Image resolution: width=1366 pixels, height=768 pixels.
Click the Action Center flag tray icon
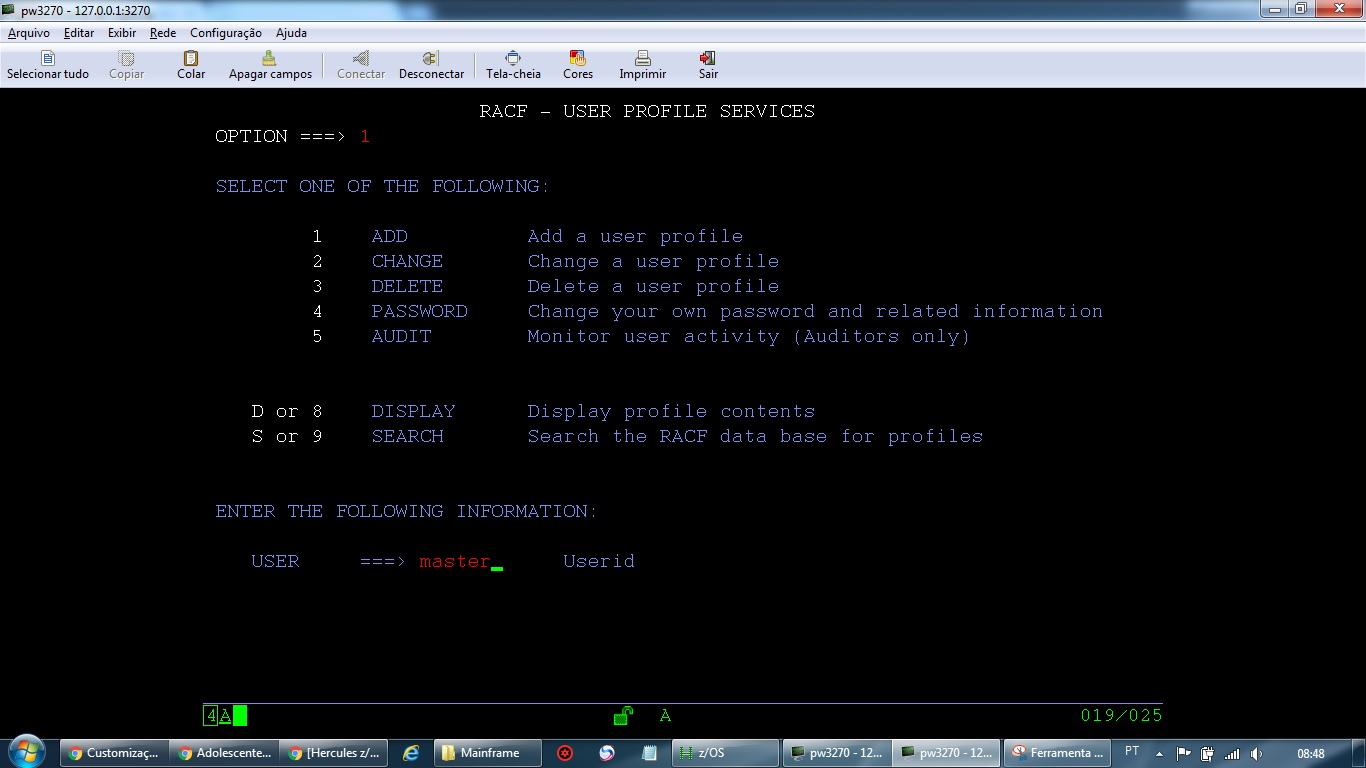click(x=1183, y=753)
